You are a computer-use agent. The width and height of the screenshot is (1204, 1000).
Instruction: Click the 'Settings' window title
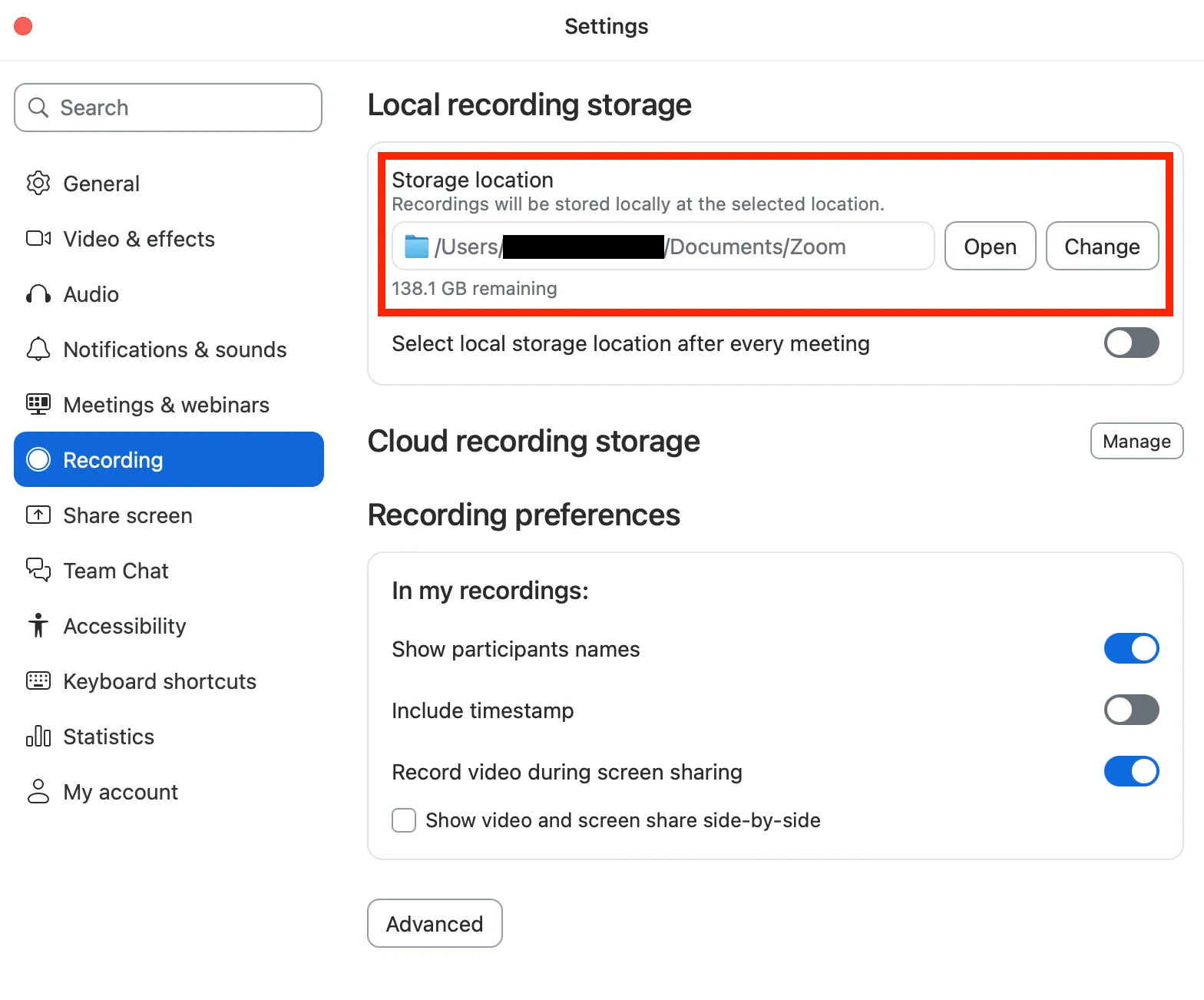607,26
